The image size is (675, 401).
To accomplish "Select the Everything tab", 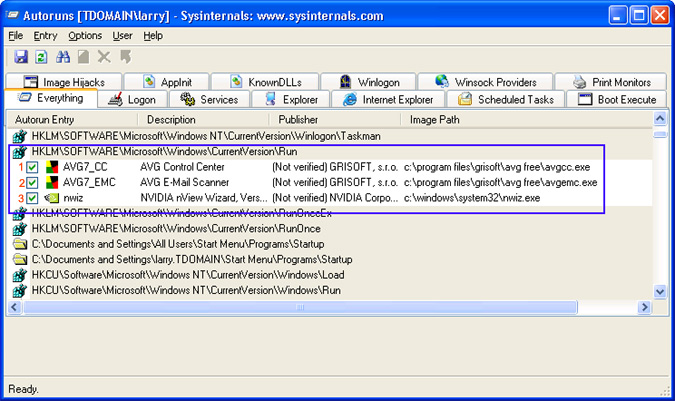I will coord(50,98).
